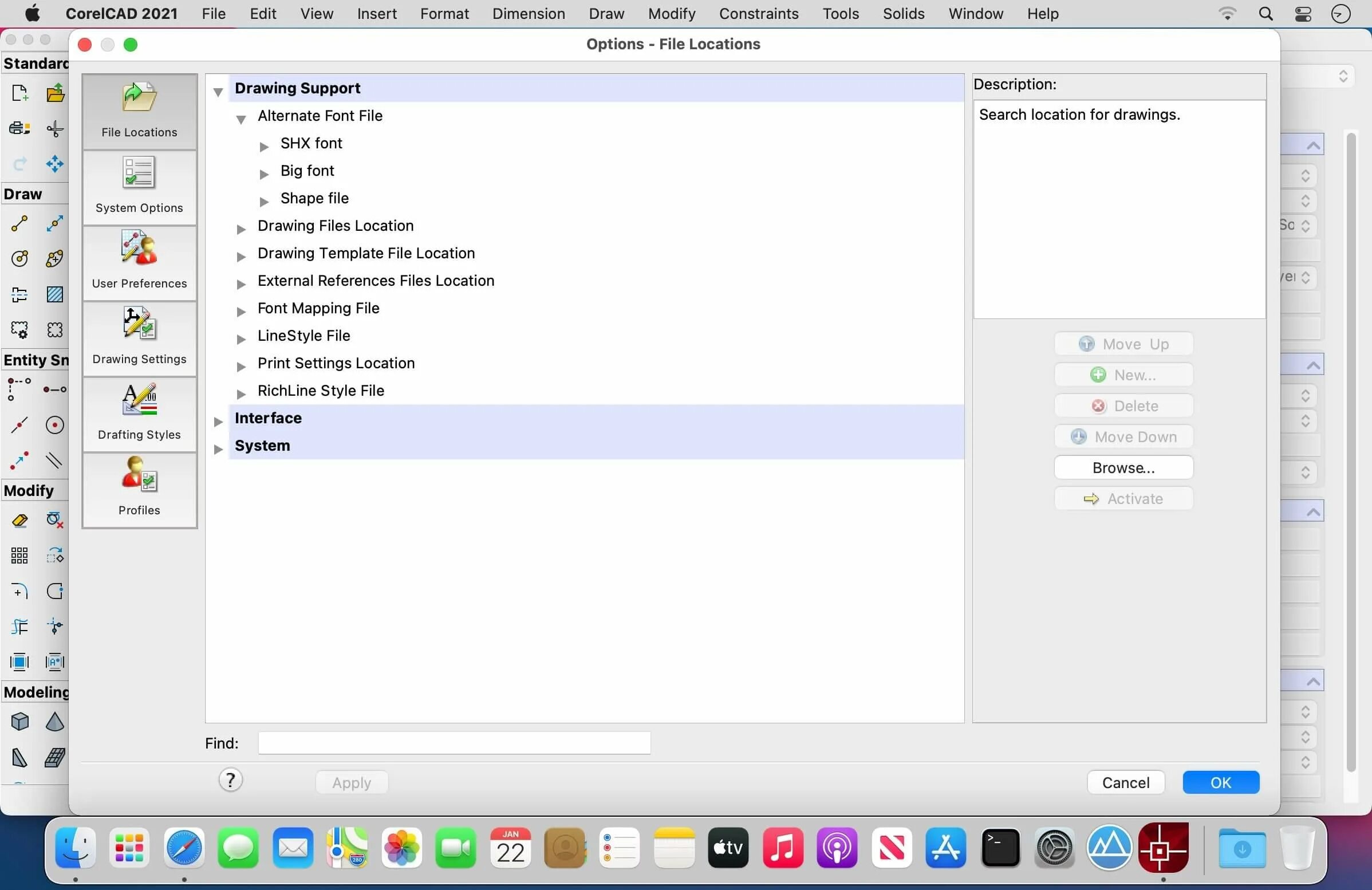
Task: Collapse the Alternate Font File node
Action: pos(241,119)
